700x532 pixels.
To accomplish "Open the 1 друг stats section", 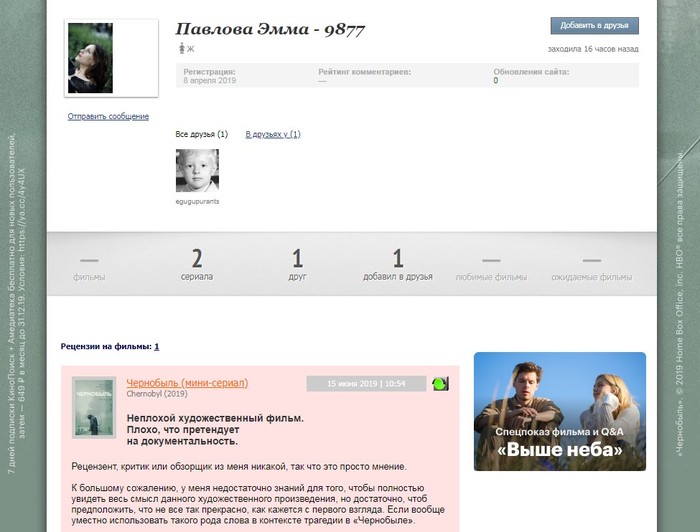I will click(297, 265).
